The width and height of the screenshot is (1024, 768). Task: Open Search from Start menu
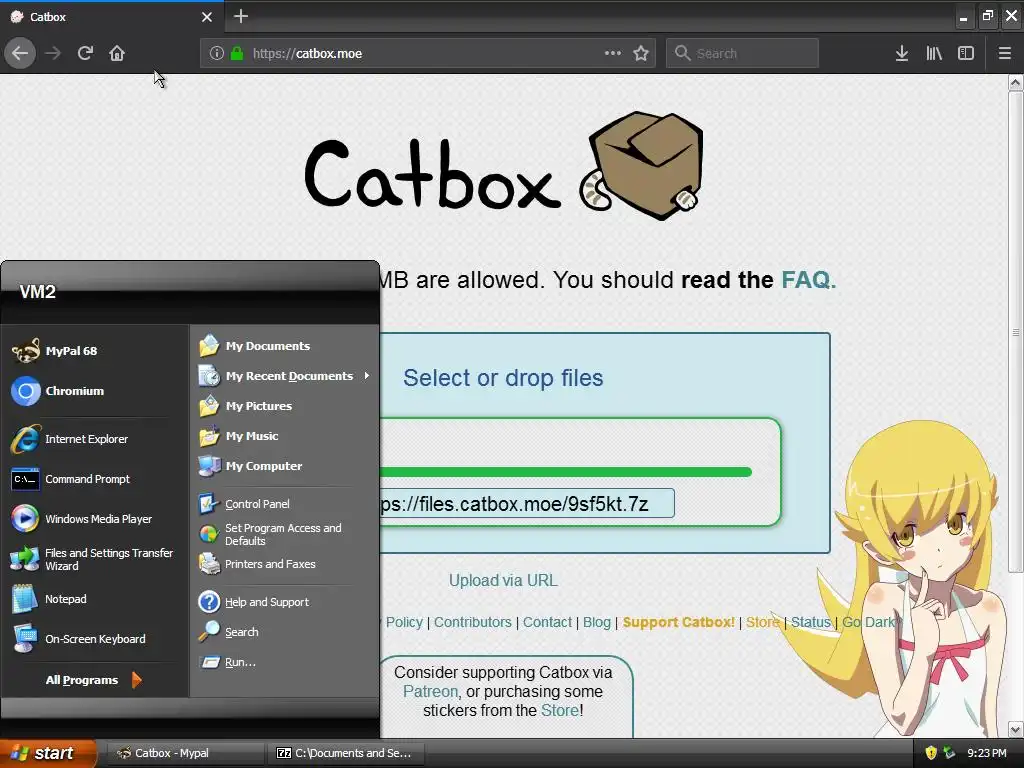coord(285,632)
